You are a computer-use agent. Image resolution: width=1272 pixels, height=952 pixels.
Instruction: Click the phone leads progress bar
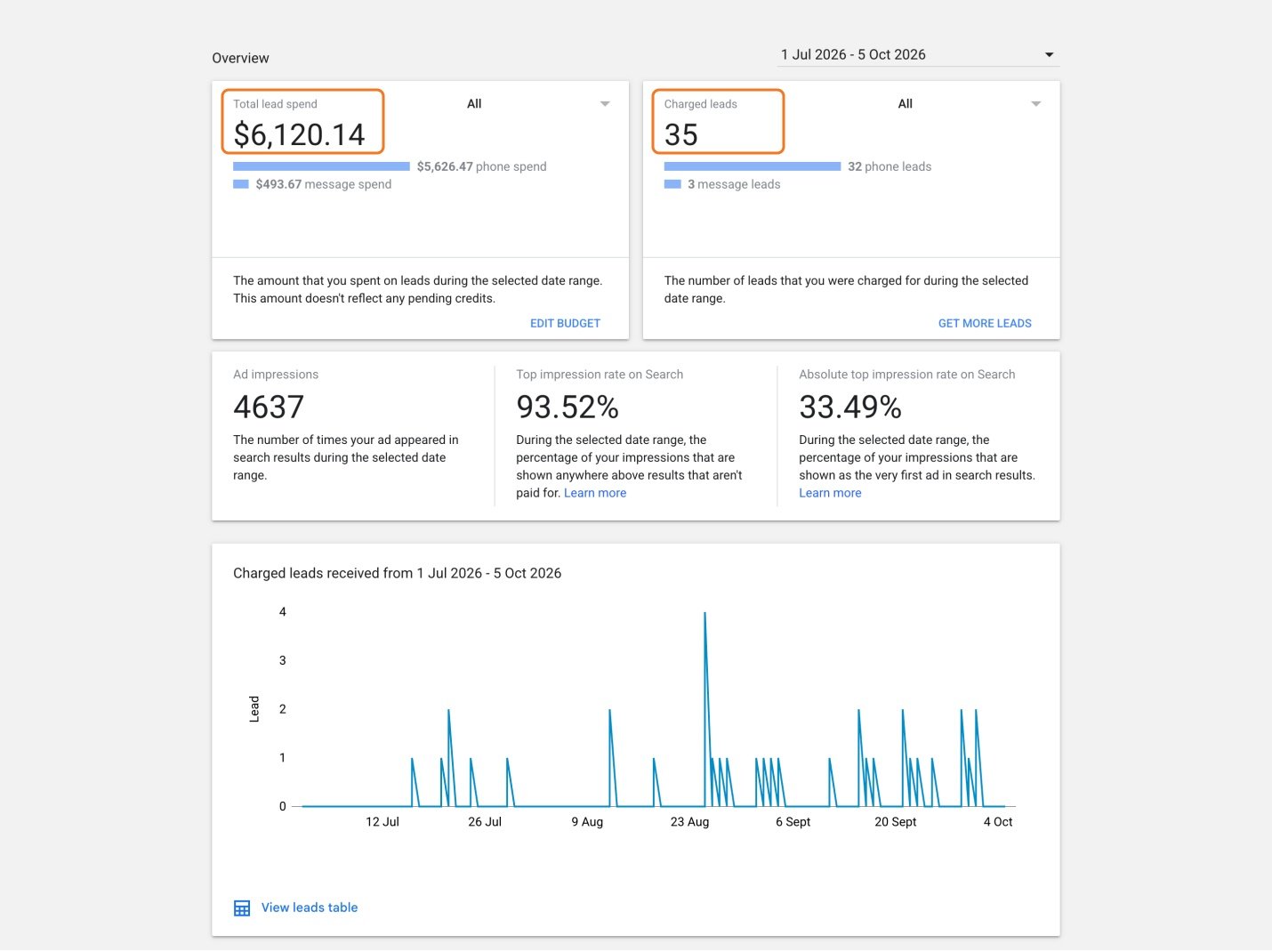click(x=753, y=166)
